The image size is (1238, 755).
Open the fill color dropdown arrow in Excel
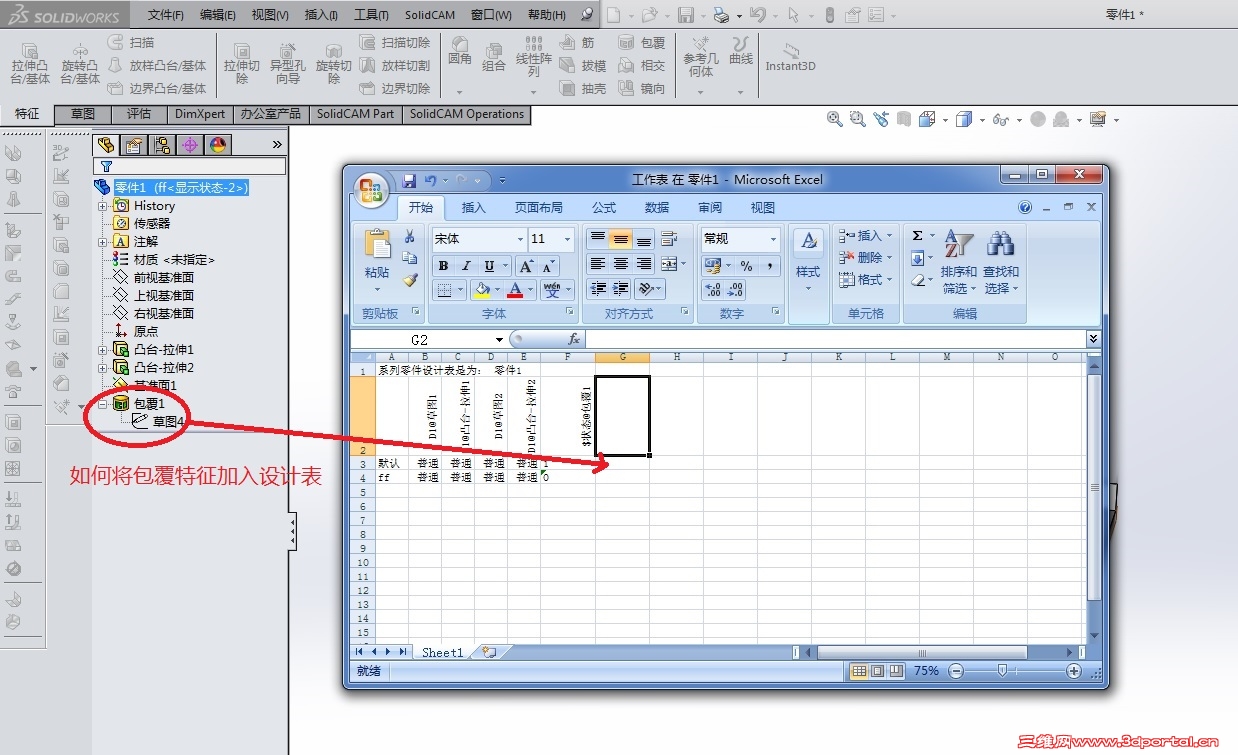[x=497, y=291]
